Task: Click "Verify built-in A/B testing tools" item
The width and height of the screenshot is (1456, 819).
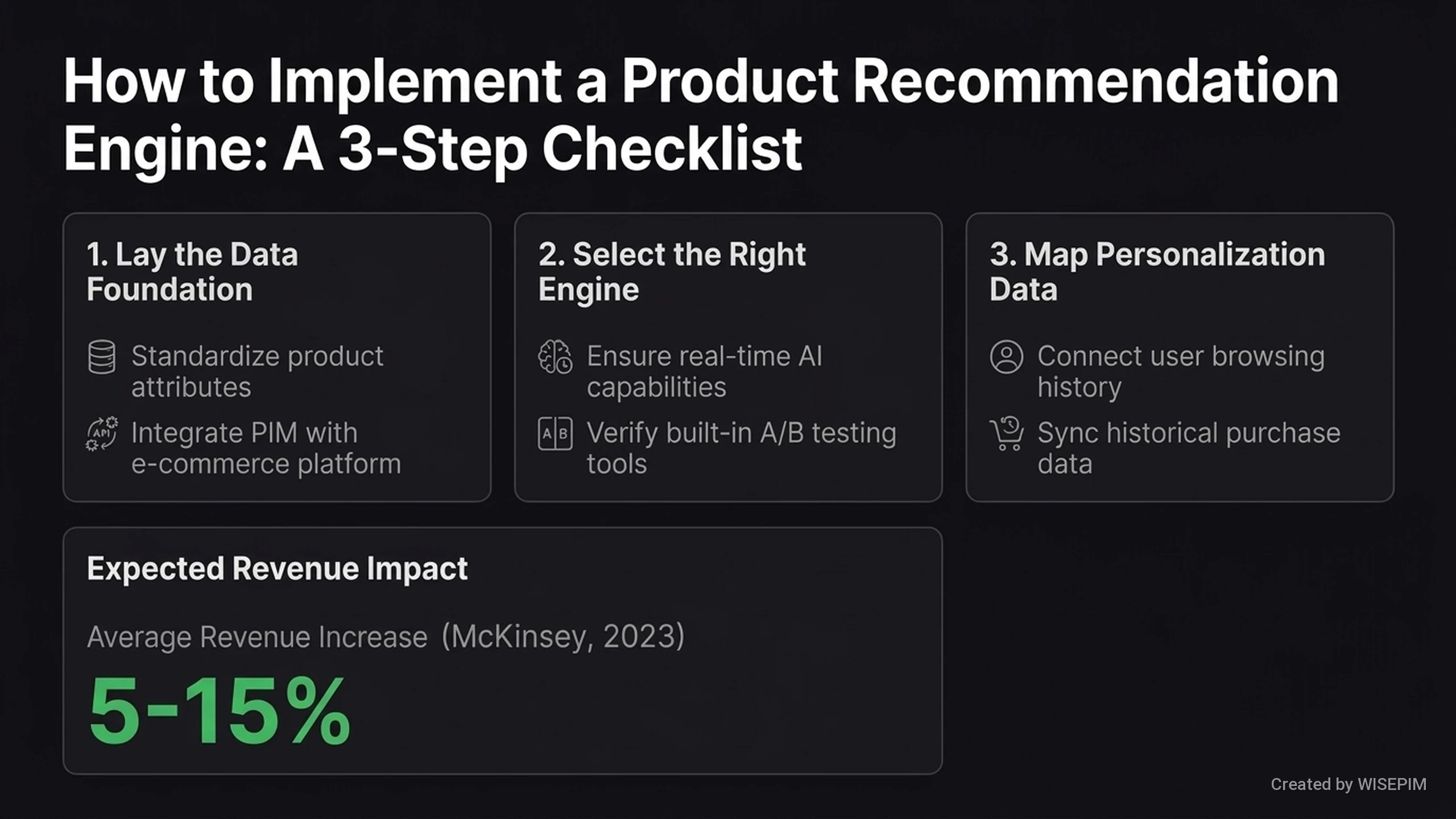Action: (741, 448)
